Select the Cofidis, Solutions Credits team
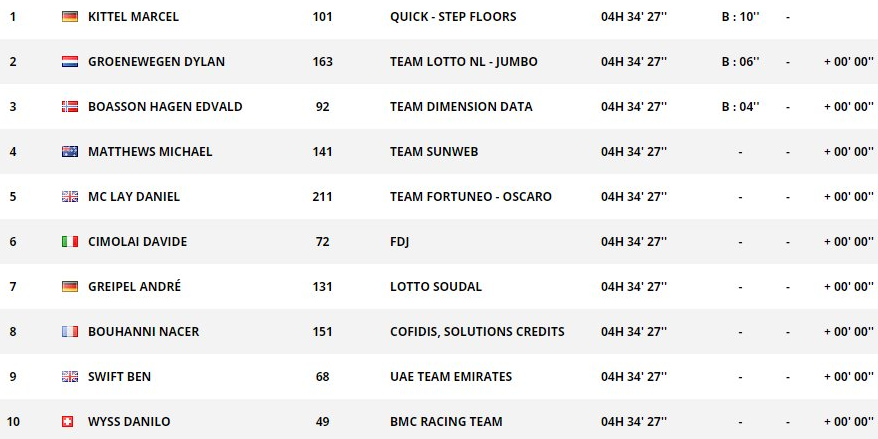Viewport: 878px width, 439px height. [x=477, y=331]
